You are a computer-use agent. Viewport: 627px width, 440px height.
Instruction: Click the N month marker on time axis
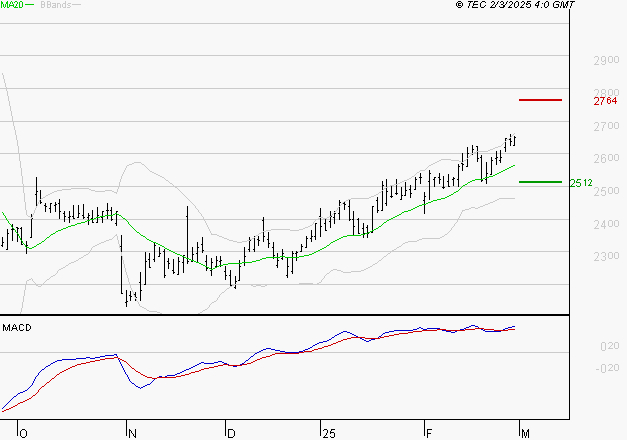click(132, 434)
